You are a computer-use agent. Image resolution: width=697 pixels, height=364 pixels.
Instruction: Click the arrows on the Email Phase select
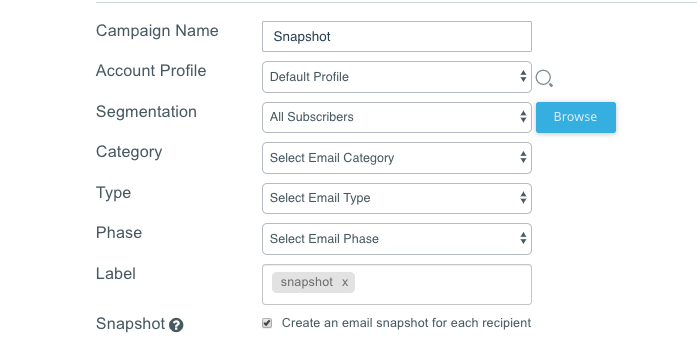click(523, 238)
